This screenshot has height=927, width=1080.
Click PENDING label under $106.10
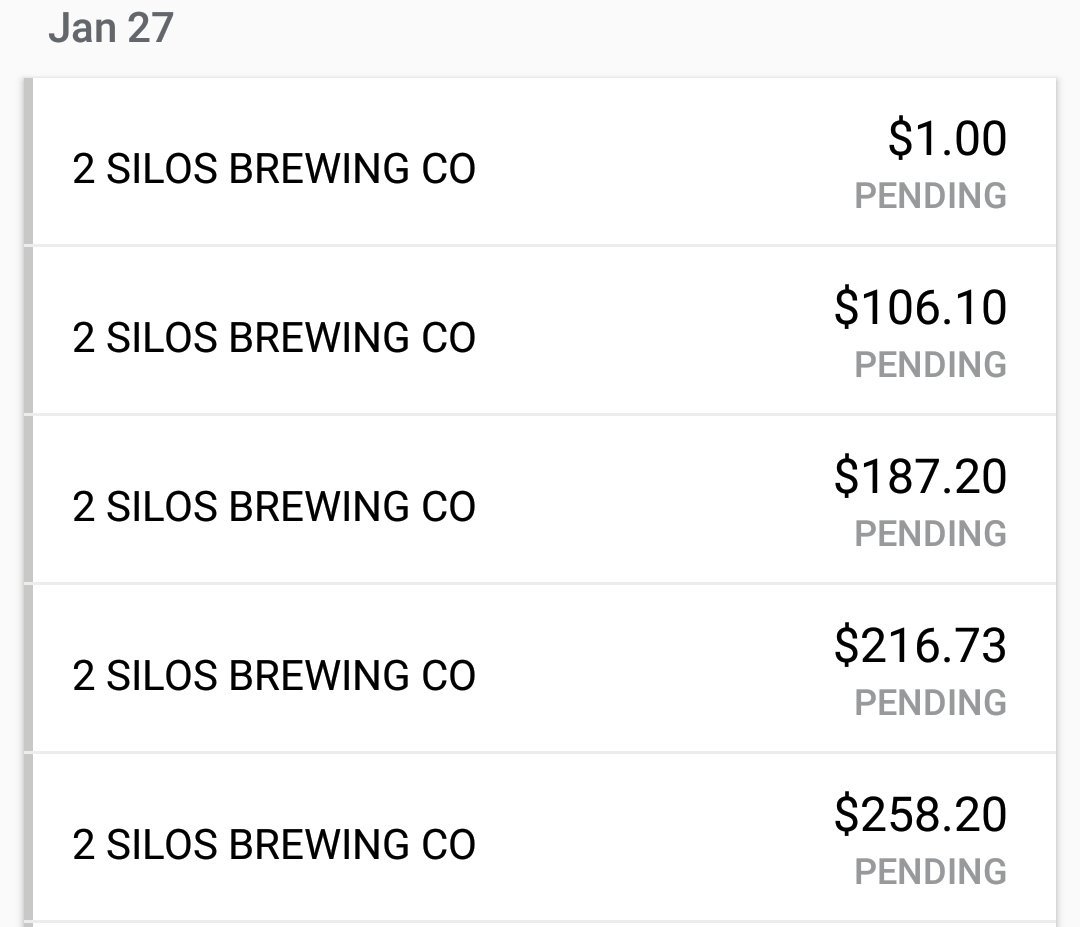tap(930, 365)
